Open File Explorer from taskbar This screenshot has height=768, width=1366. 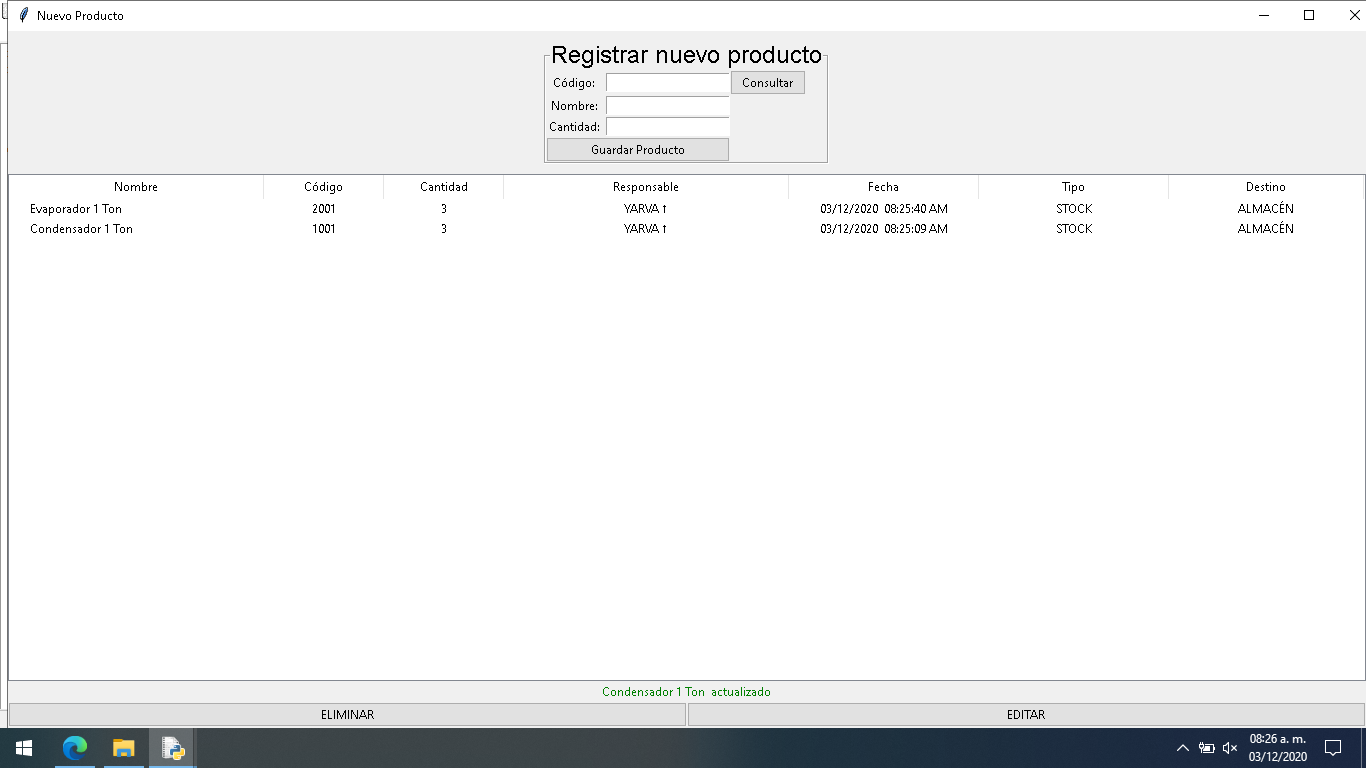[123, 748]
